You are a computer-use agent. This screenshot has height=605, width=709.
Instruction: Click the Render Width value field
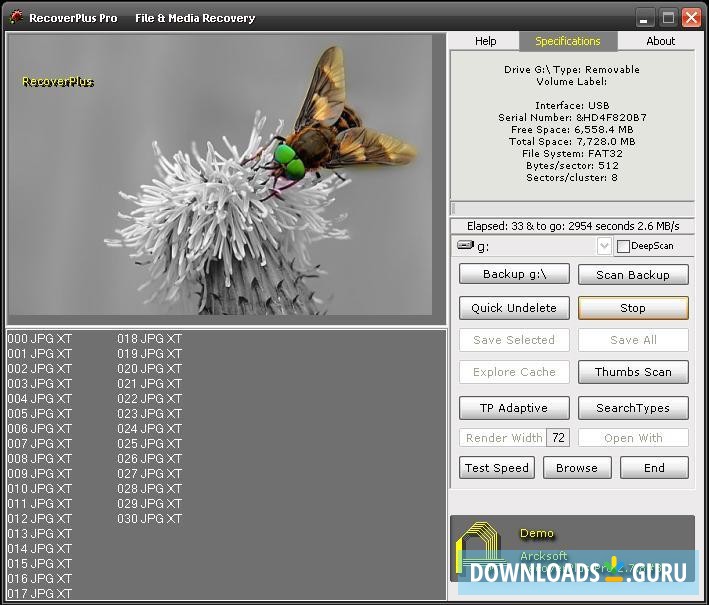point(558,438)
